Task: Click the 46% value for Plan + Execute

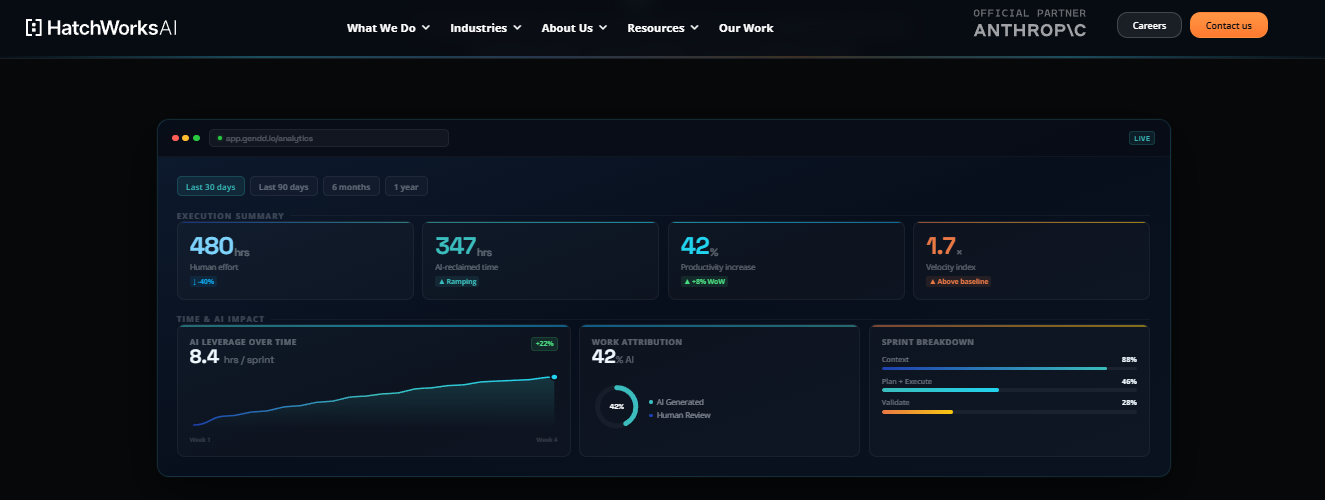Action: [x=1129, y=381]
